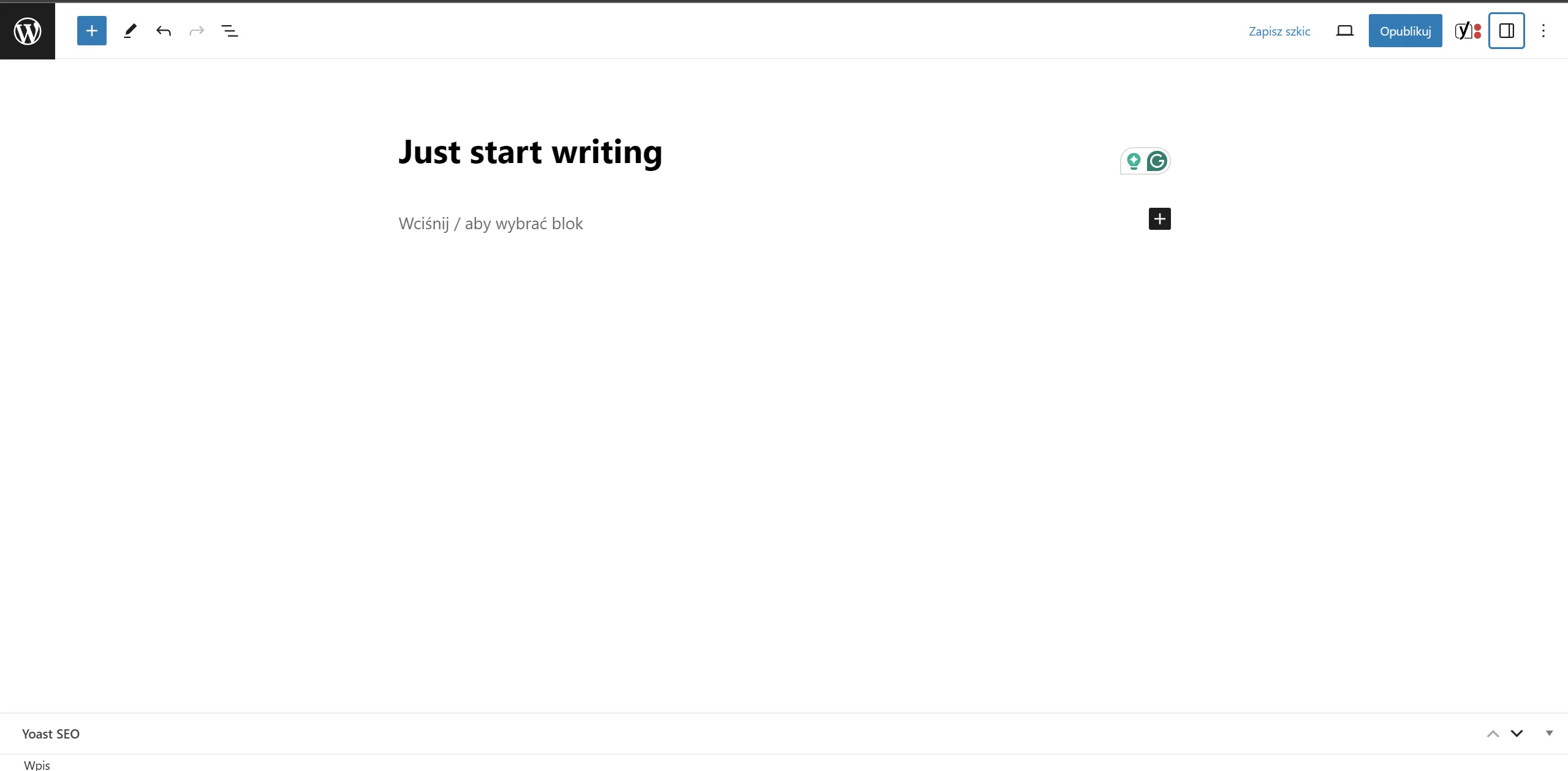Screen dimensions: 1568x771
Task: Move Yoast SEO panel up
Action: click(1493, 734)
